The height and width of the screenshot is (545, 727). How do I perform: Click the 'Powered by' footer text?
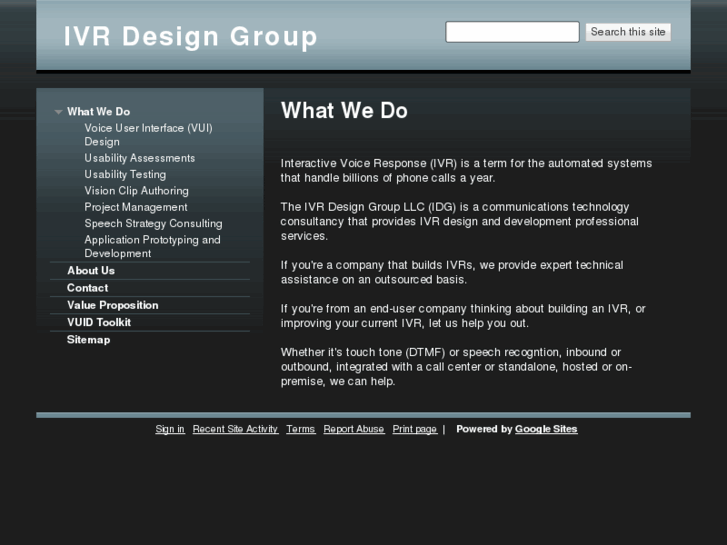(x=484, y=429)
